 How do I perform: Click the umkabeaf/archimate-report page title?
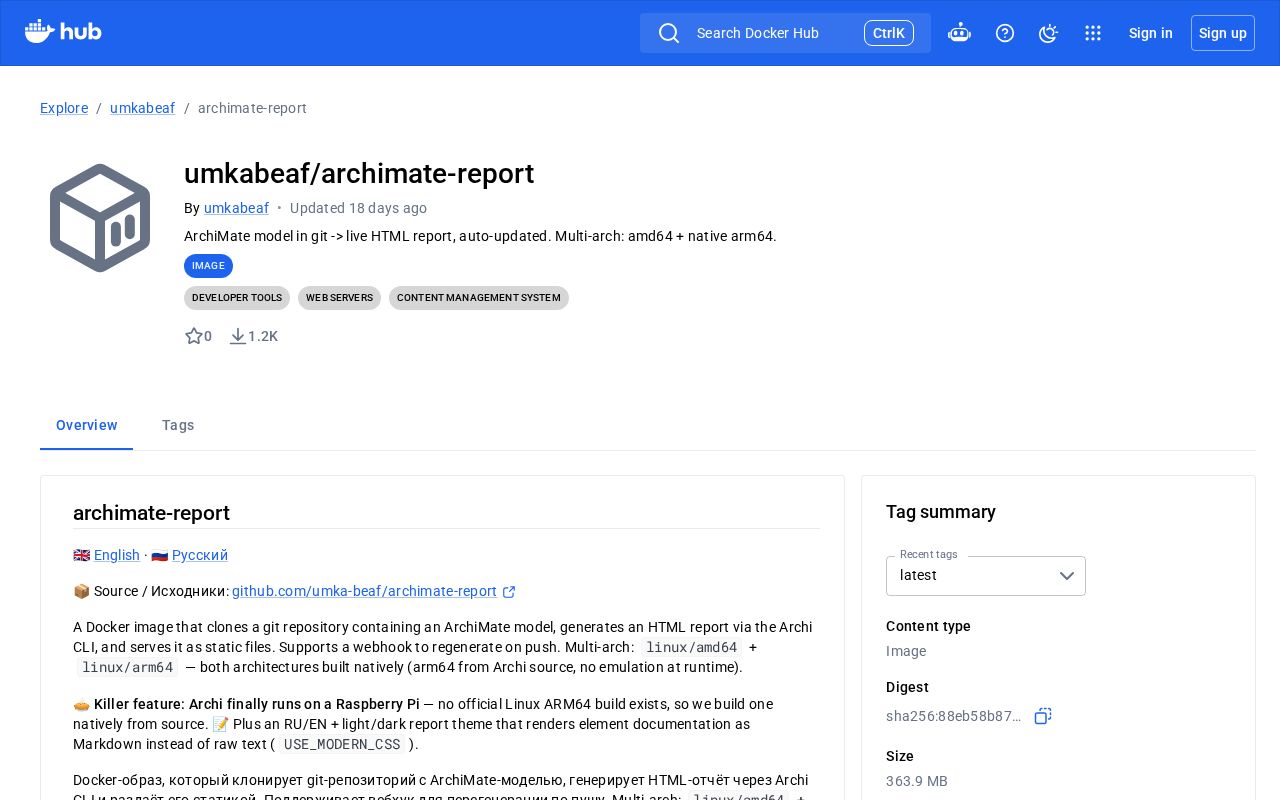(x=359, y=173)
